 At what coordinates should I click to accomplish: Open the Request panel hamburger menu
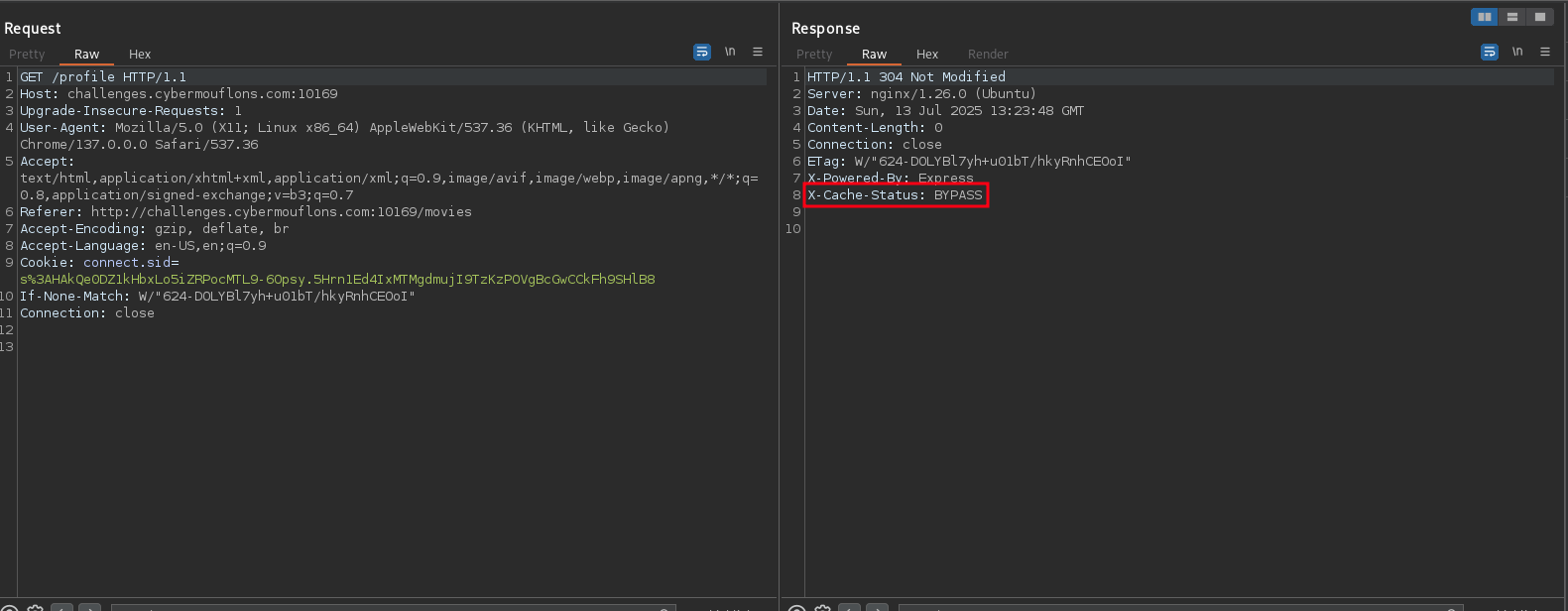coord(758,53)
